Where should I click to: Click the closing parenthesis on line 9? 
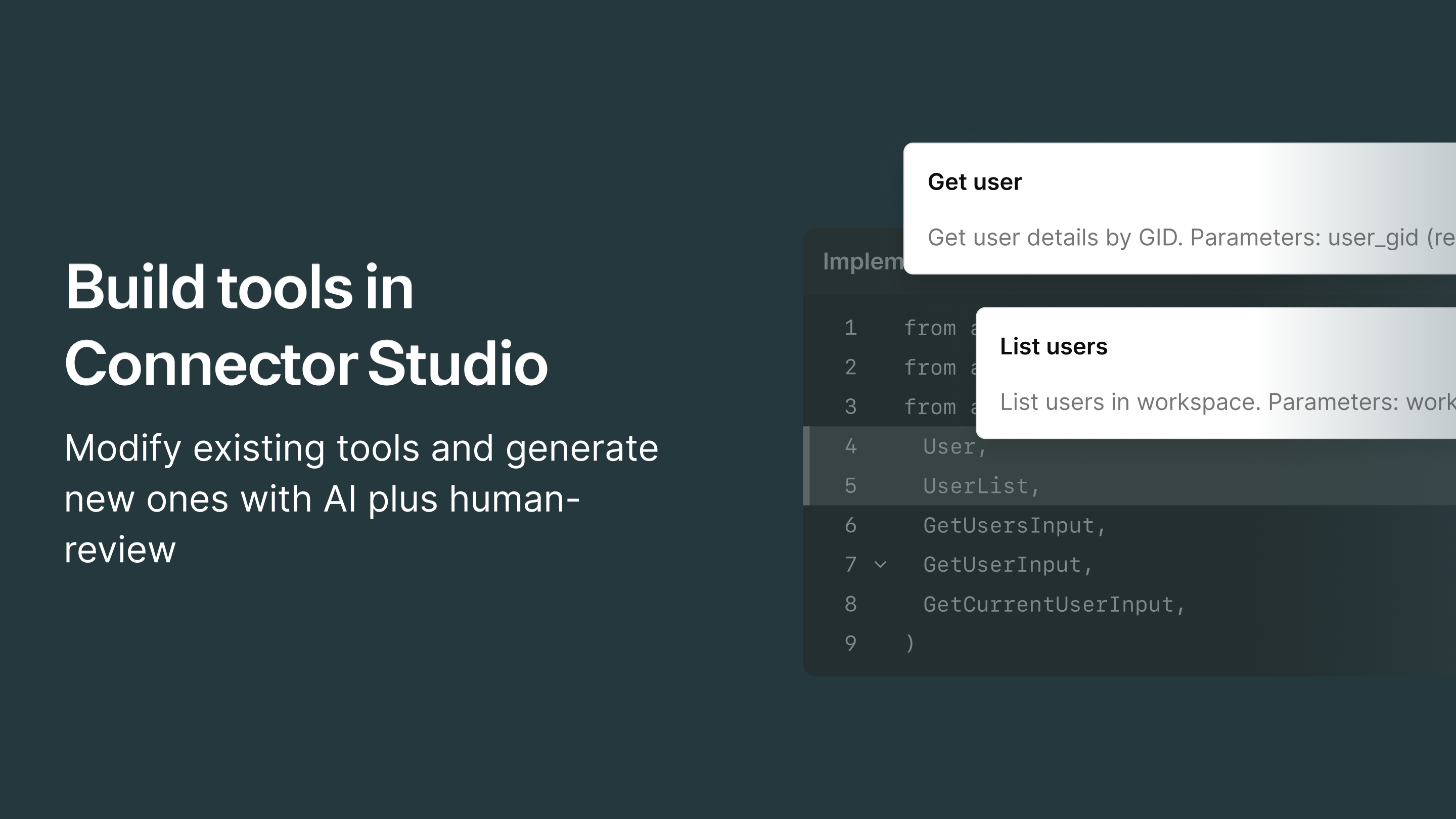909,643
